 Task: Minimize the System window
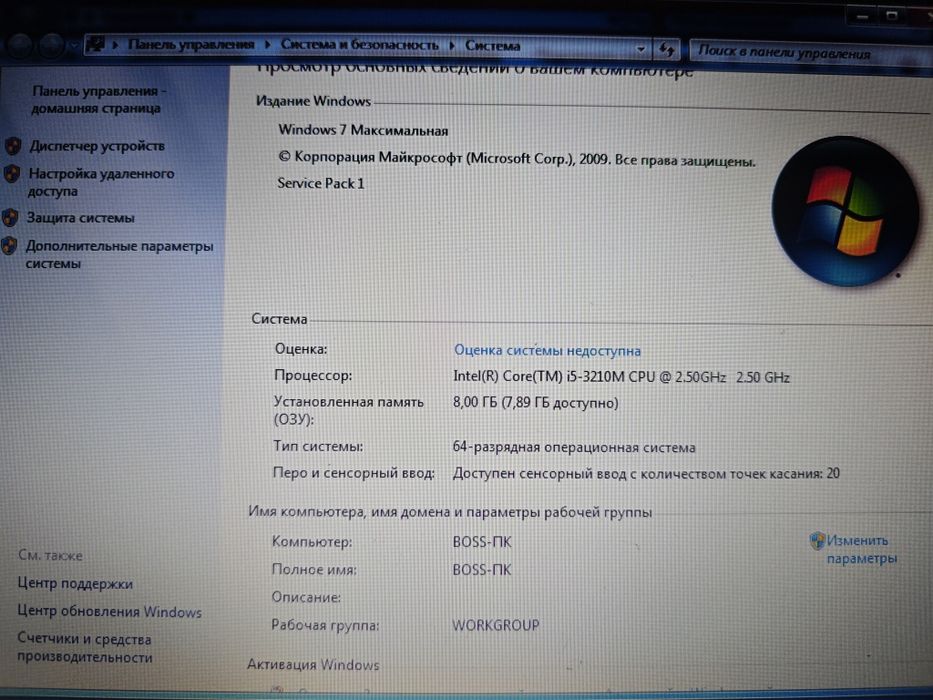point(862,17)
